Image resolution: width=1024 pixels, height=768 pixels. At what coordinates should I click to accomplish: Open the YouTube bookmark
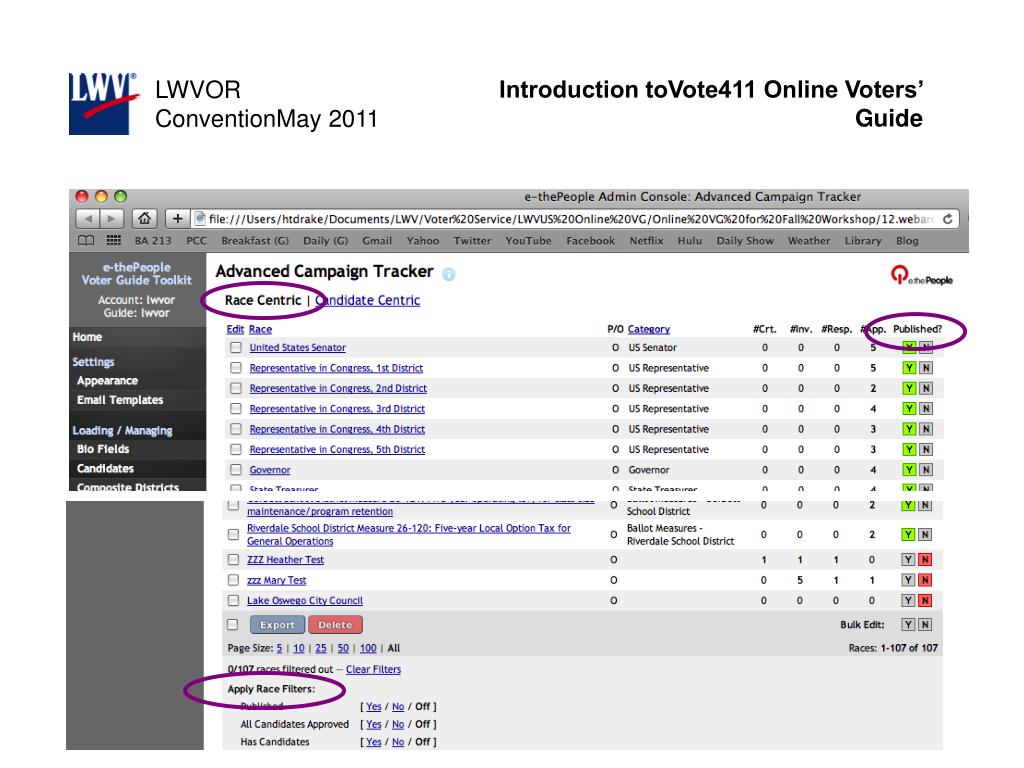(x=528, y=241)
